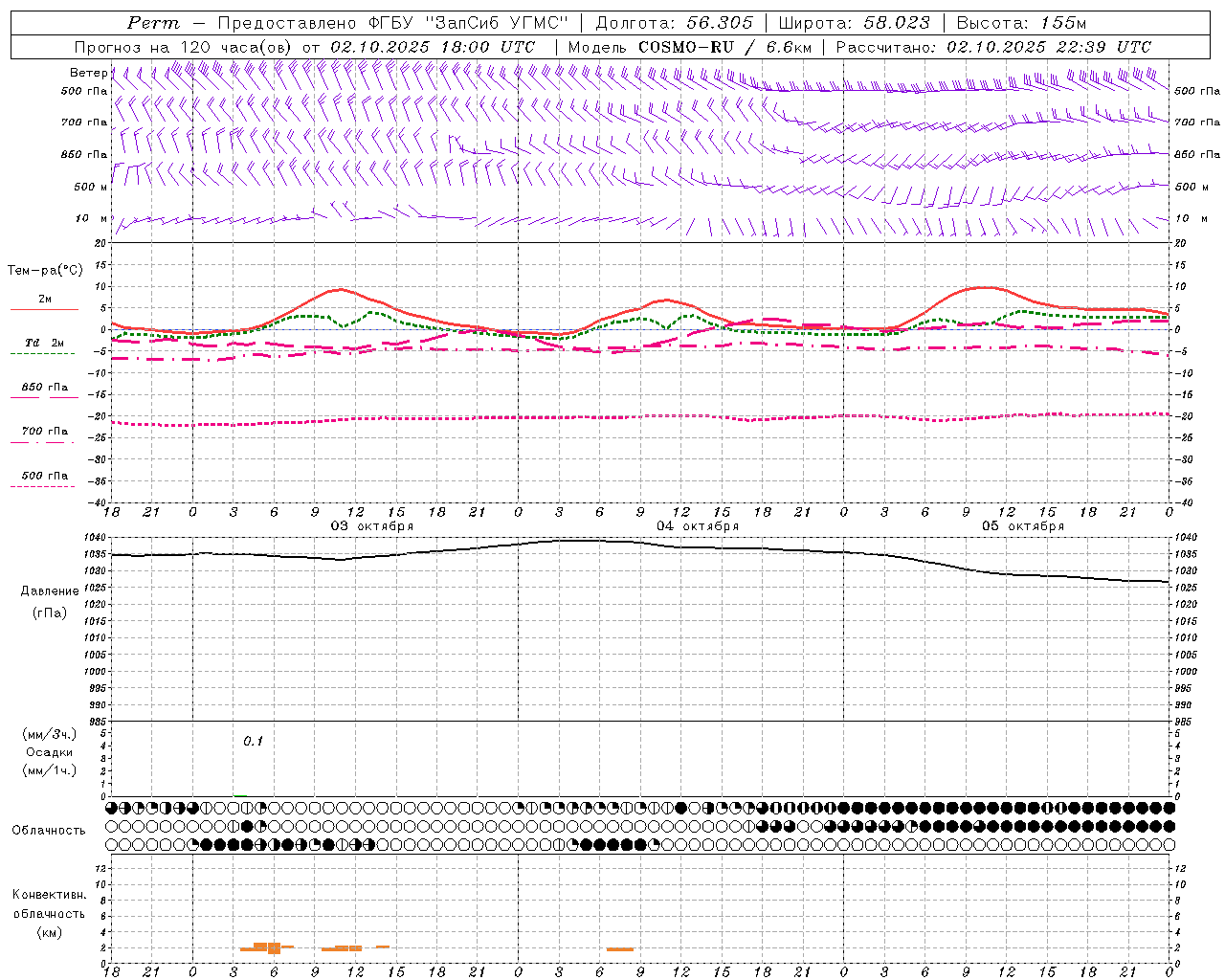Click the "03 октября" date label
The image size is (1225, 980).
[x=372, y=525]
